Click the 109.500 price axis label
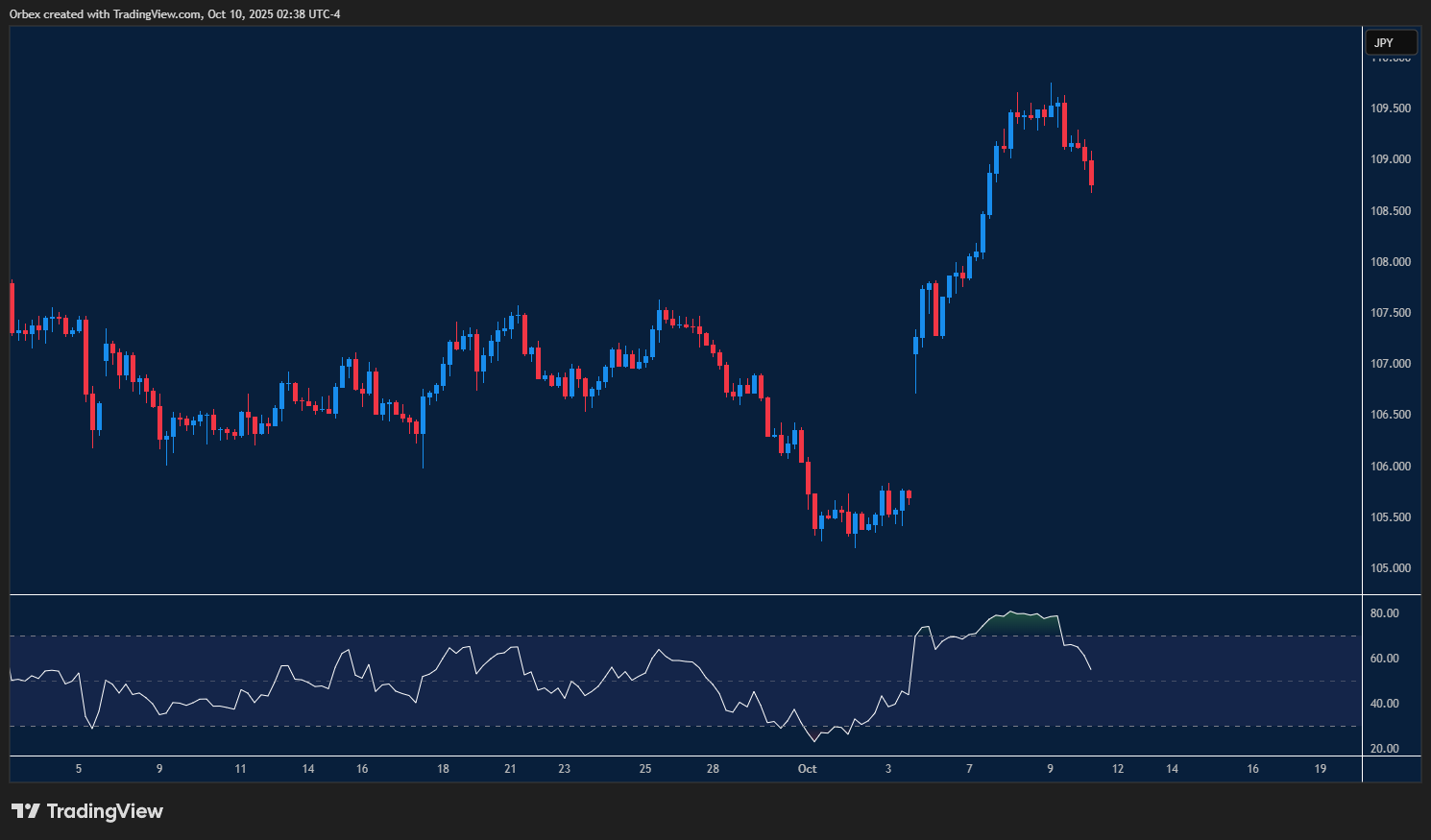This screenshot has width=1431, height=840. click(1390, 108)
